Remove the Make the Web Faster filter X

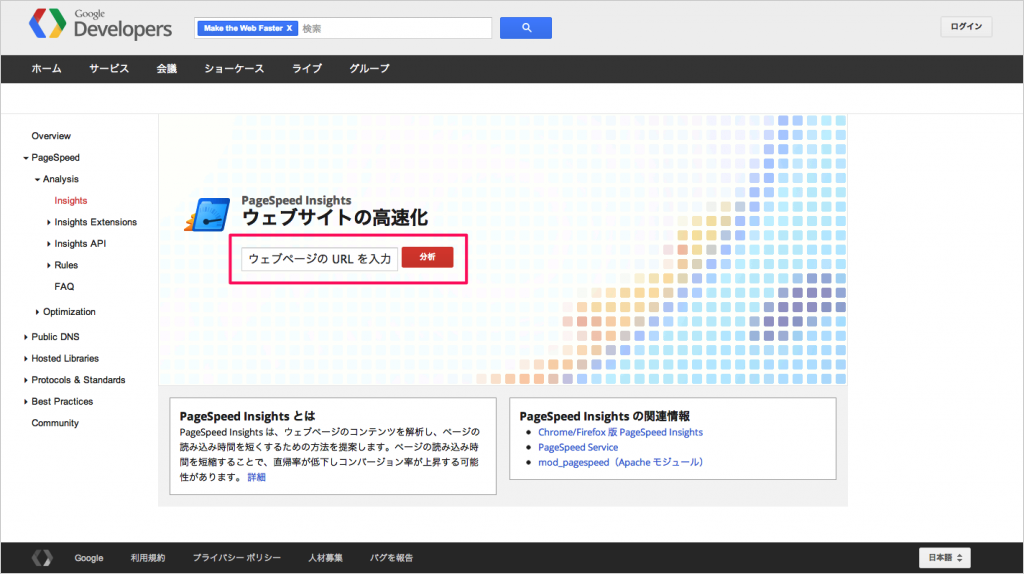pos(289,28)
